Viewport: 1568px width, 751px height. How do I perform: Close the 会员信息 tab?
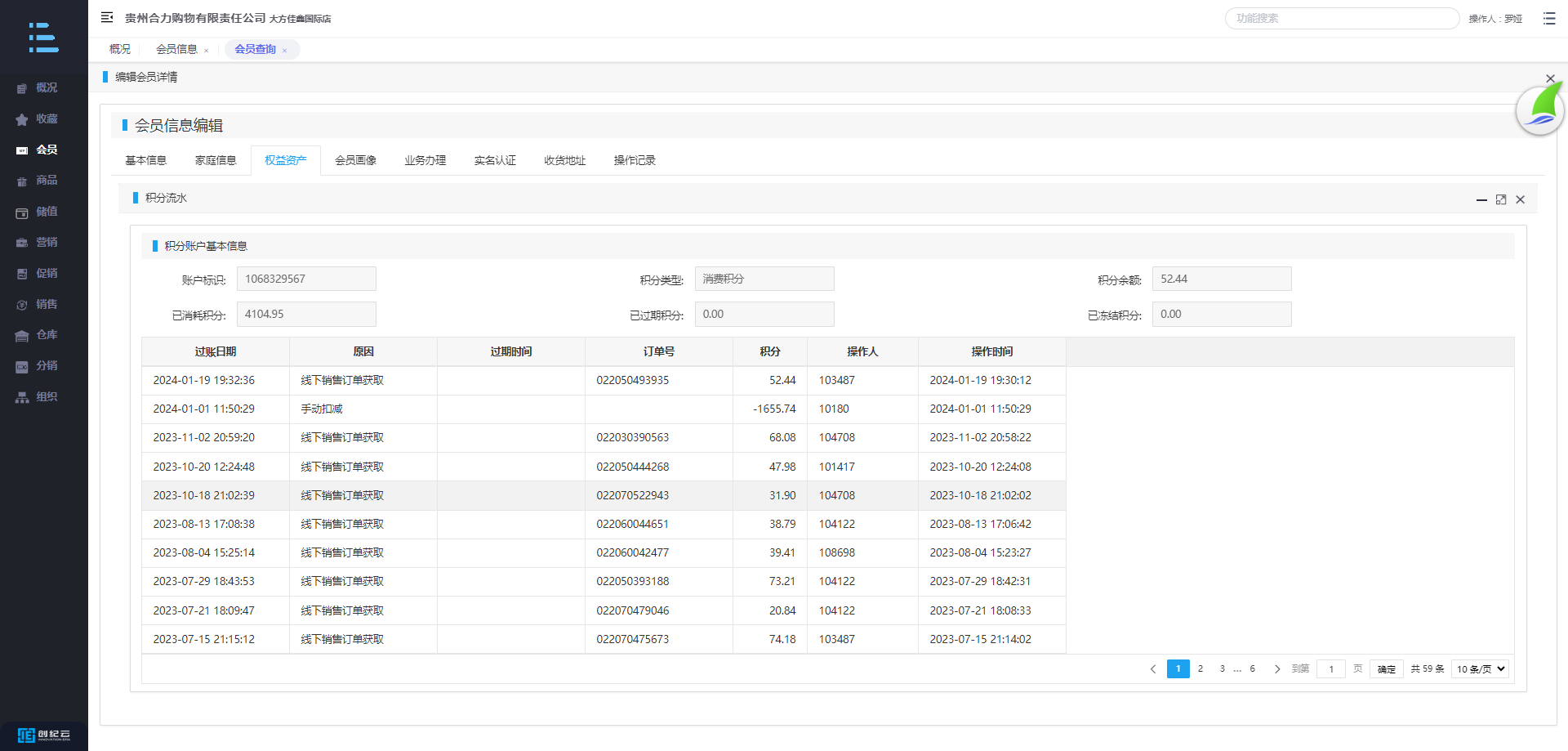(x=207, y=51)
